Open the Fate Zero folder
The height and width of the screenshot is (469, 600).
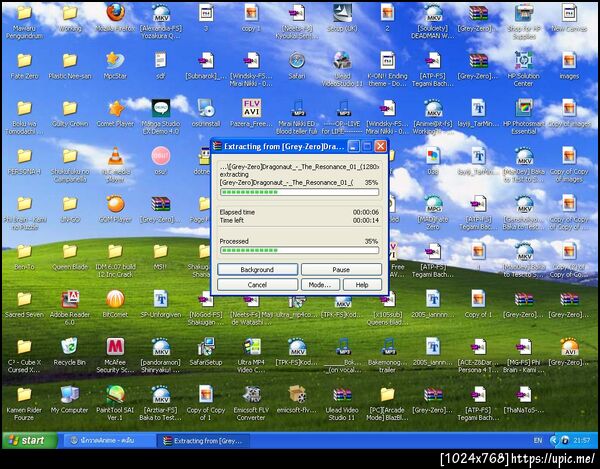point(24,61)
